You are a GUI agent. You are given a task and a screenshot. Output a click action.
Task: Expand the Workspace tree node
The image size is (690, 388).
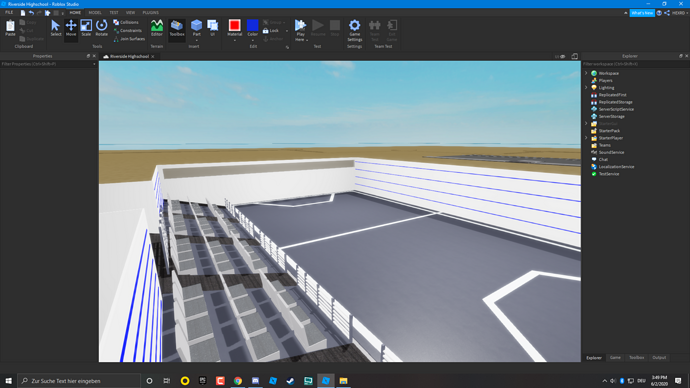point(586,73)
